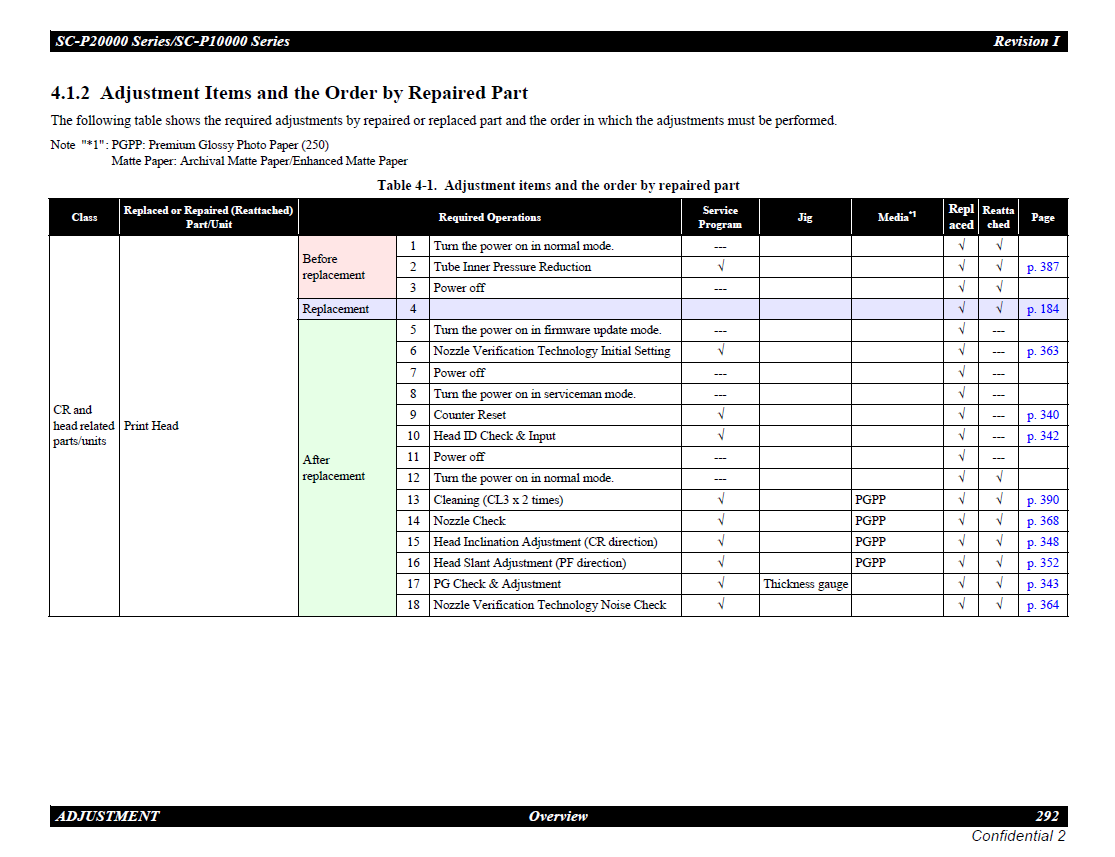Screen dimensions: 1115x857
Task: Follow p. 352 link for Head Slant Adjustment
Action: pyautogui.click(x=1042, y=563)
